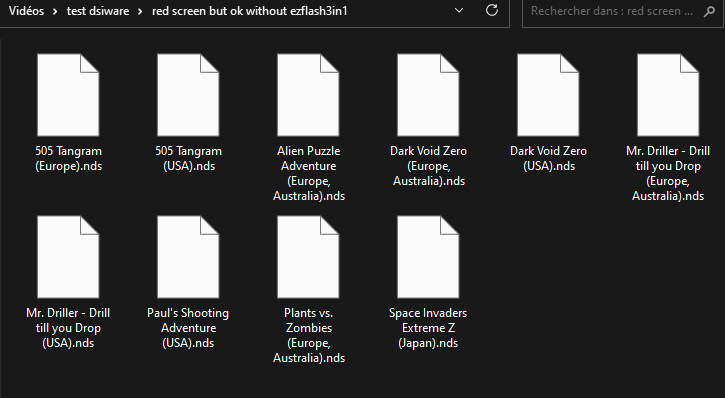Select Mr. Driller (Europe, Australia) file icon
Viewport: 725px width, 398px height.
(x=668, y=95)
